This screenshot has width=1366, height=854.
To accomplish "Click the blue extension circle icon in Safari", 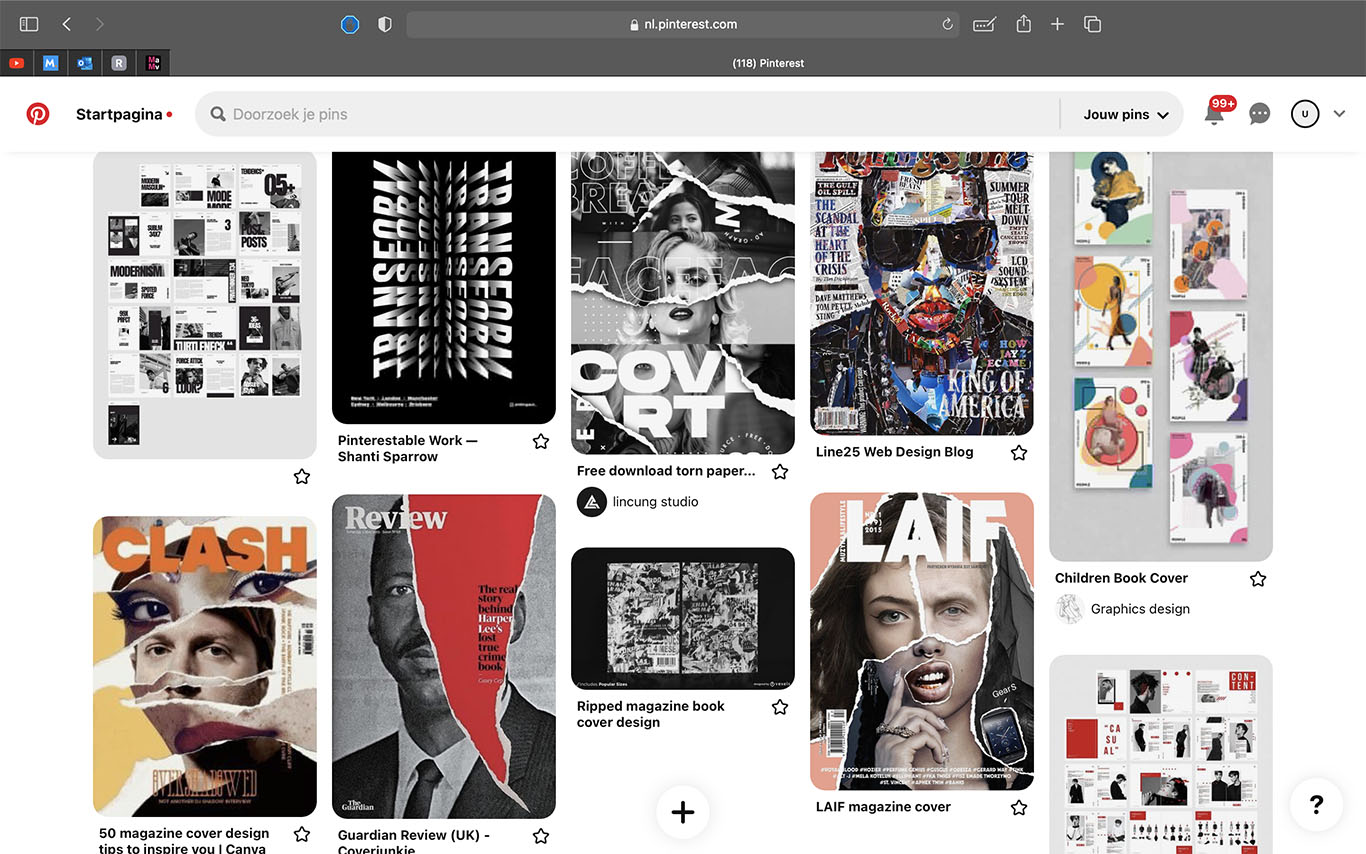I will 350,24.
